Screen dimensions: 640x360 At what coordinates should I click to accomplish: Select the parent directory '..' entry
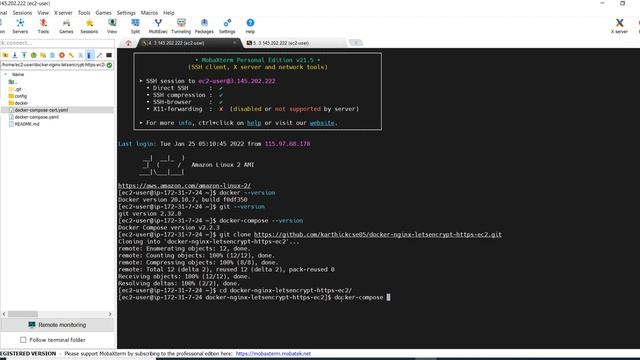(x=13, y=82)
